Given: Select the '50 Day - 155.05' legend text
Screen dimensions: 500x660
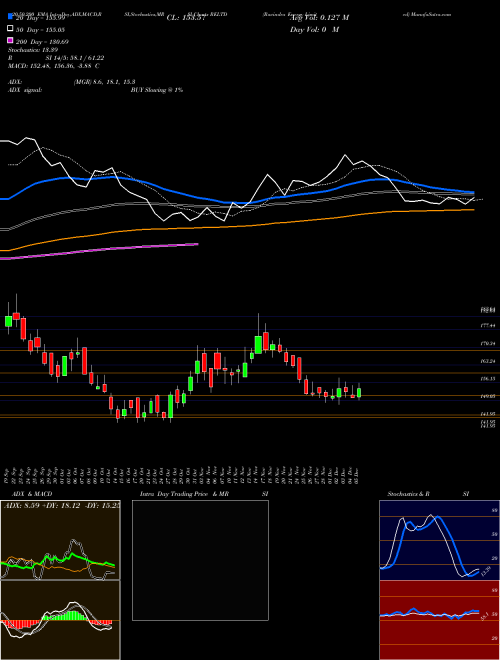Looking at the screenshot, I should tap(41, 29).
